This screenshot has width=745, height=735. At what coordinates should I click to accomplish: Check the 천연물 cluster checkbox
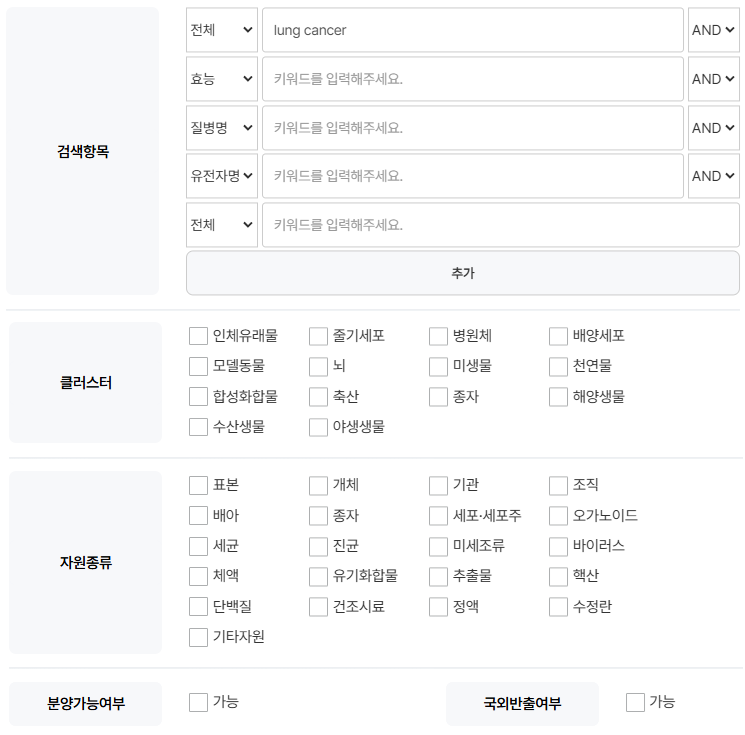click(558, 366)
